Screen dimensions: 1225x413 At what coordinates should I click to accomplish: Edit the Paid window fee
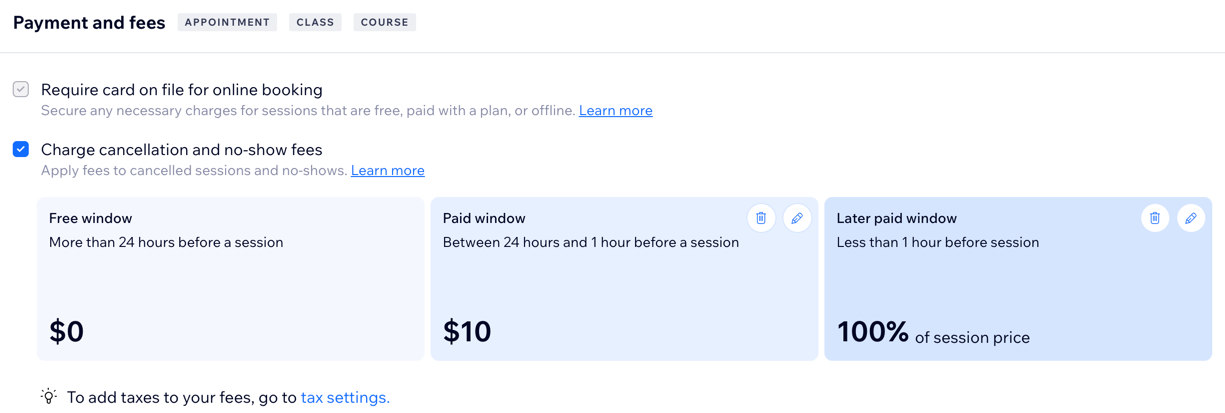click(797, 218)
